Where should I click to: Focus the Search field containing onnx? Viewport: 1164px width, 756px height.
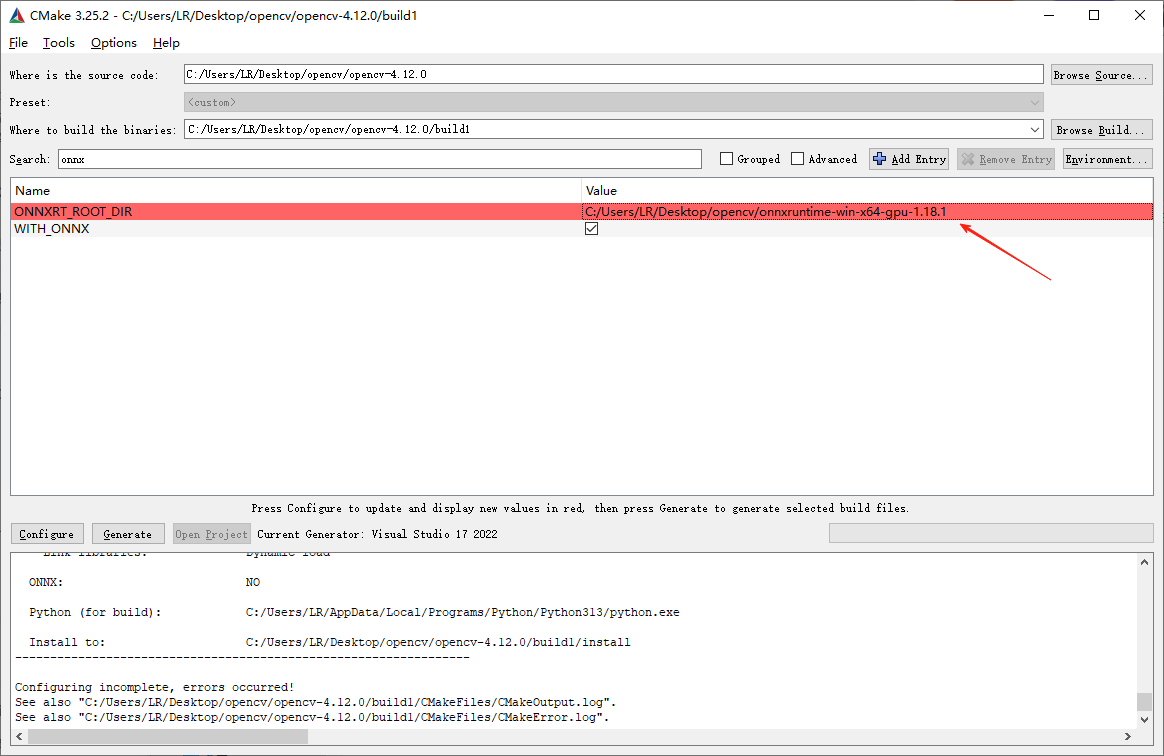(x=380, y=159)
